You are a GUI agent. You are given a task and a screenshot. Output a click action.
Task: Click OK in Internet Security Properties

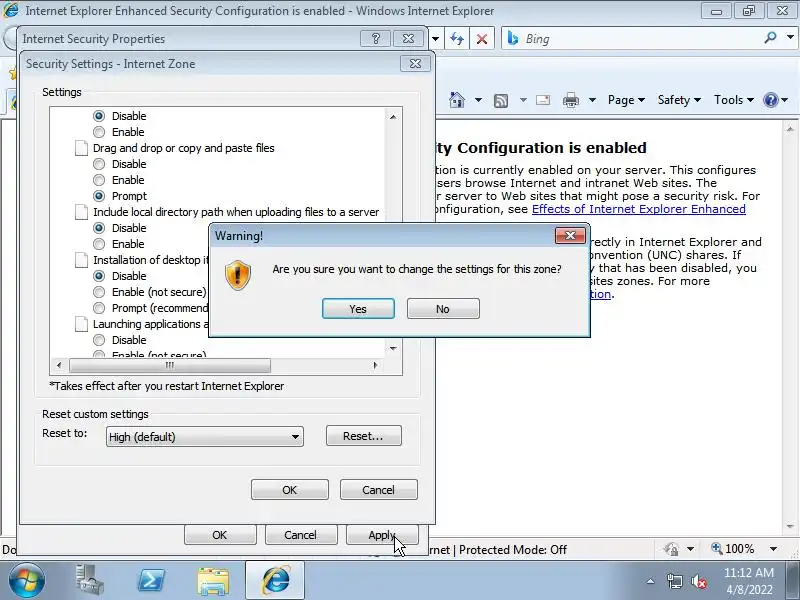pyautogui.click(x=220, y=535)
